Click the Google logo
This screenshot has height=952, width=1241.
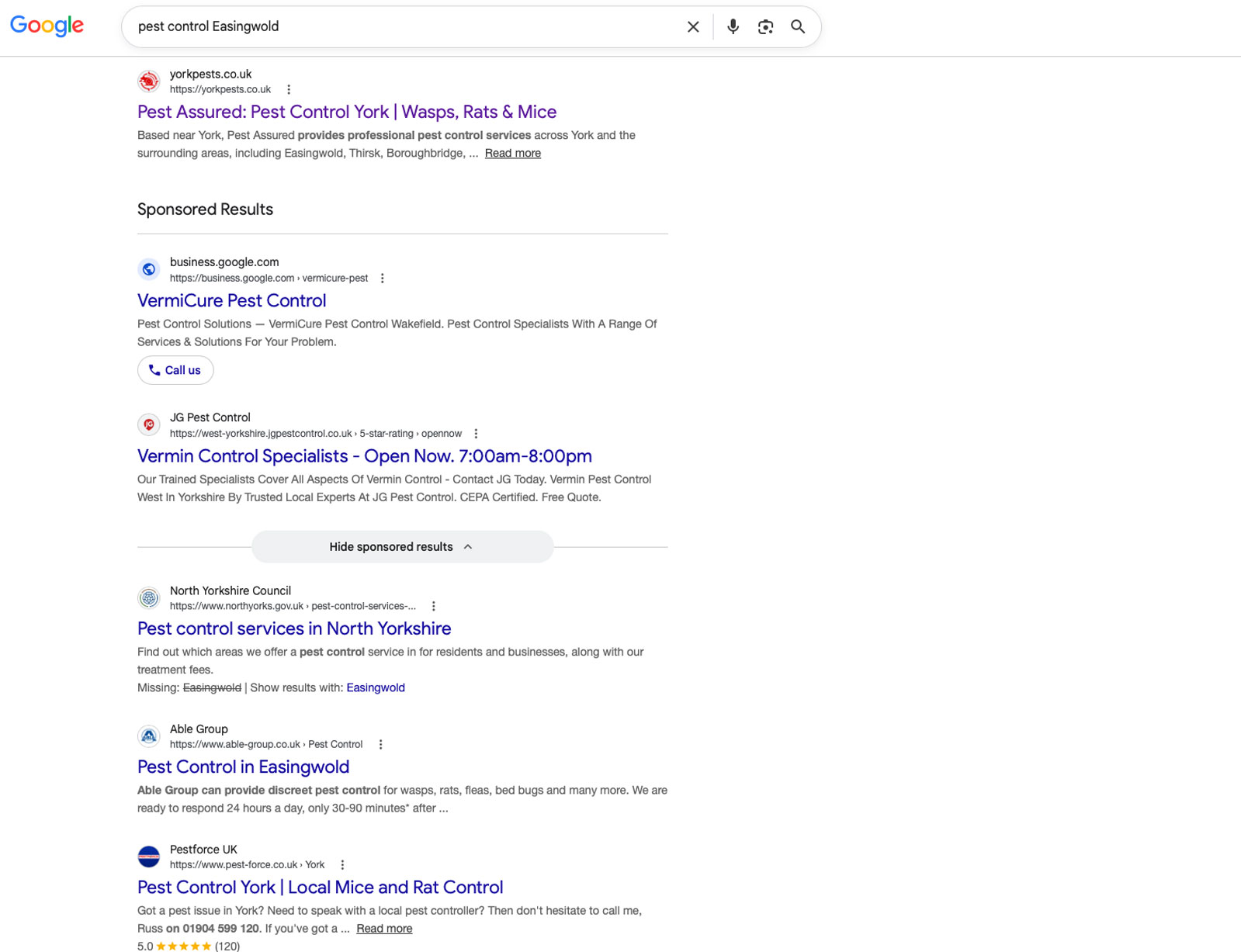[x=47, y=26]
